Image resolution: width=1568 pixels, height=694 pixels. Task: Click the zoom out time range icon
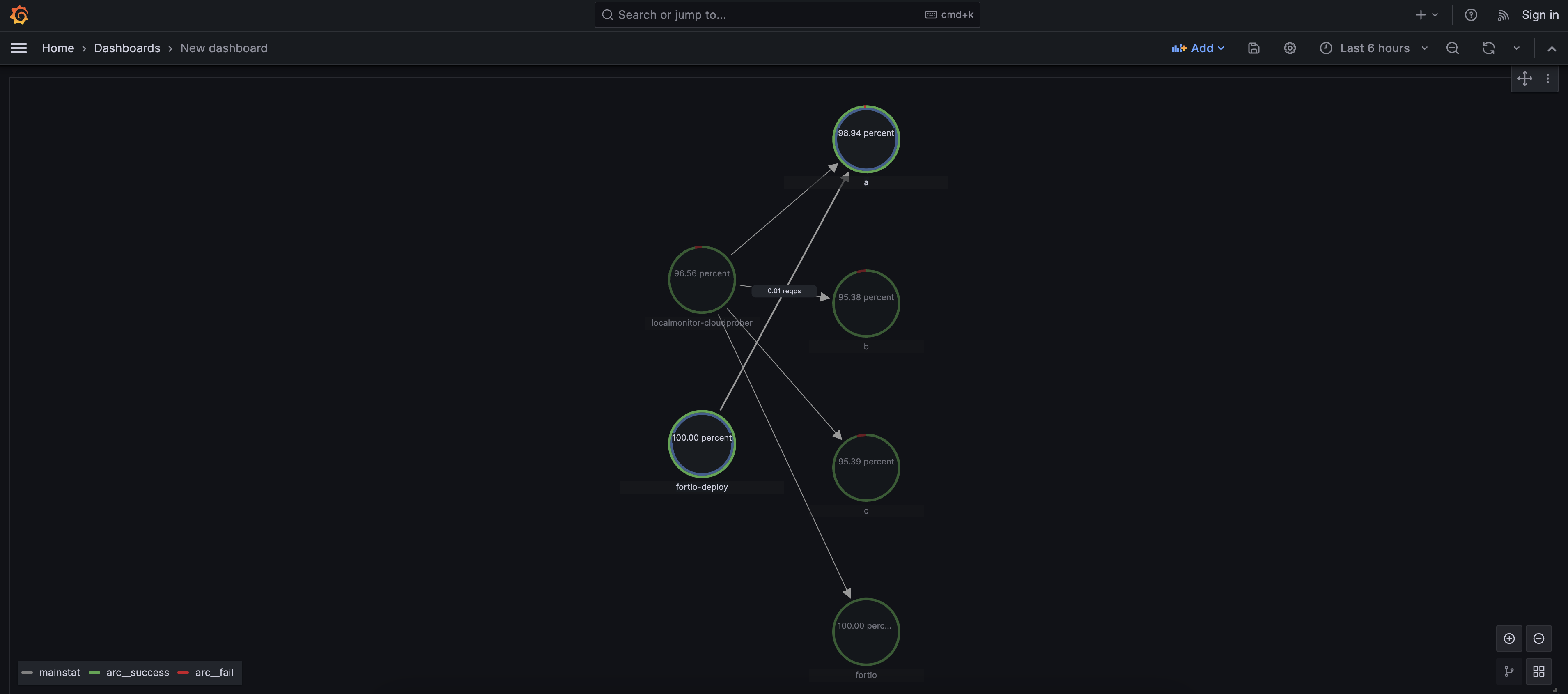point(1452,48)
